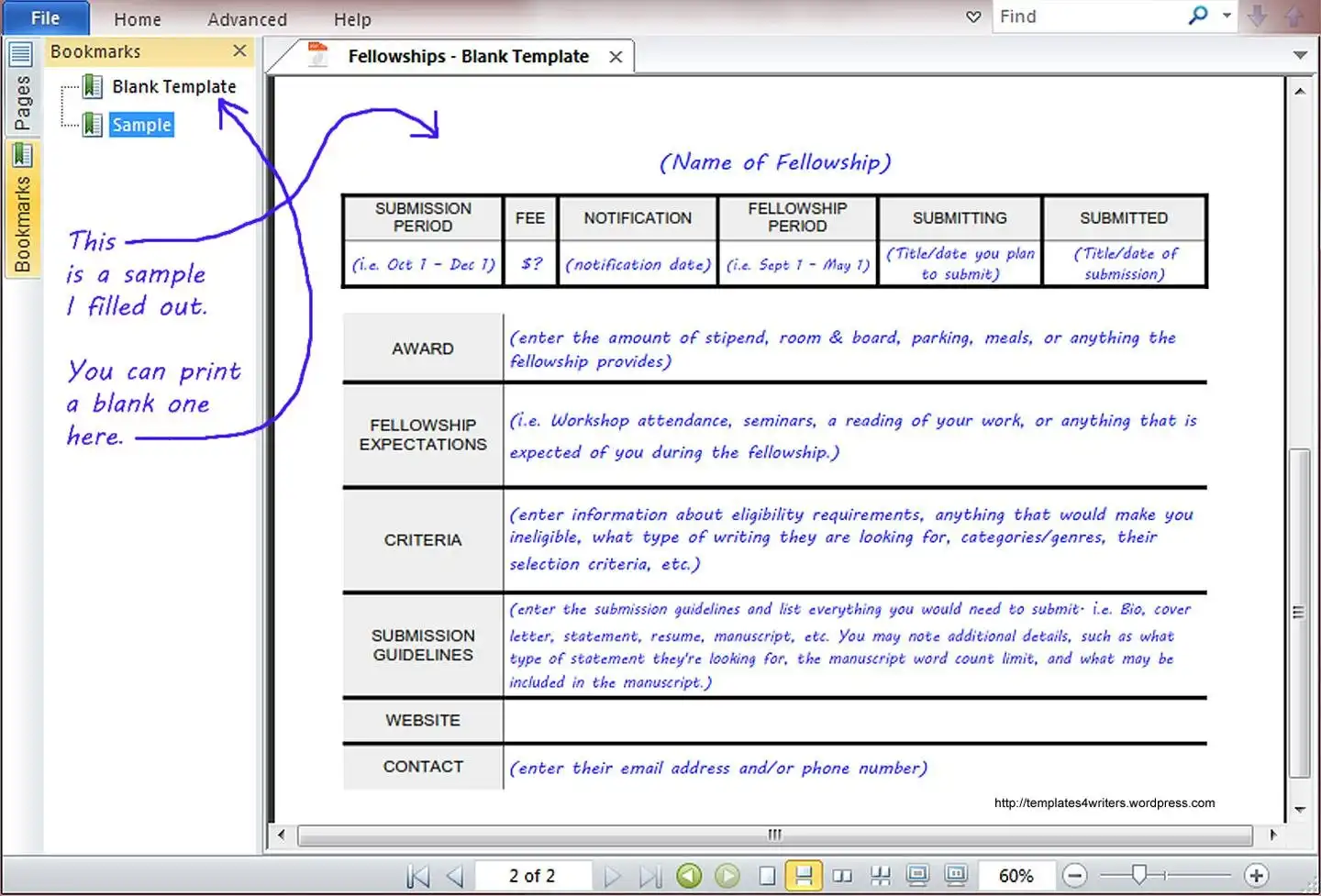This screenshot has height=896, width=1321.
Task: Click the SUBMITTING table header
Action: coord(960,218)
